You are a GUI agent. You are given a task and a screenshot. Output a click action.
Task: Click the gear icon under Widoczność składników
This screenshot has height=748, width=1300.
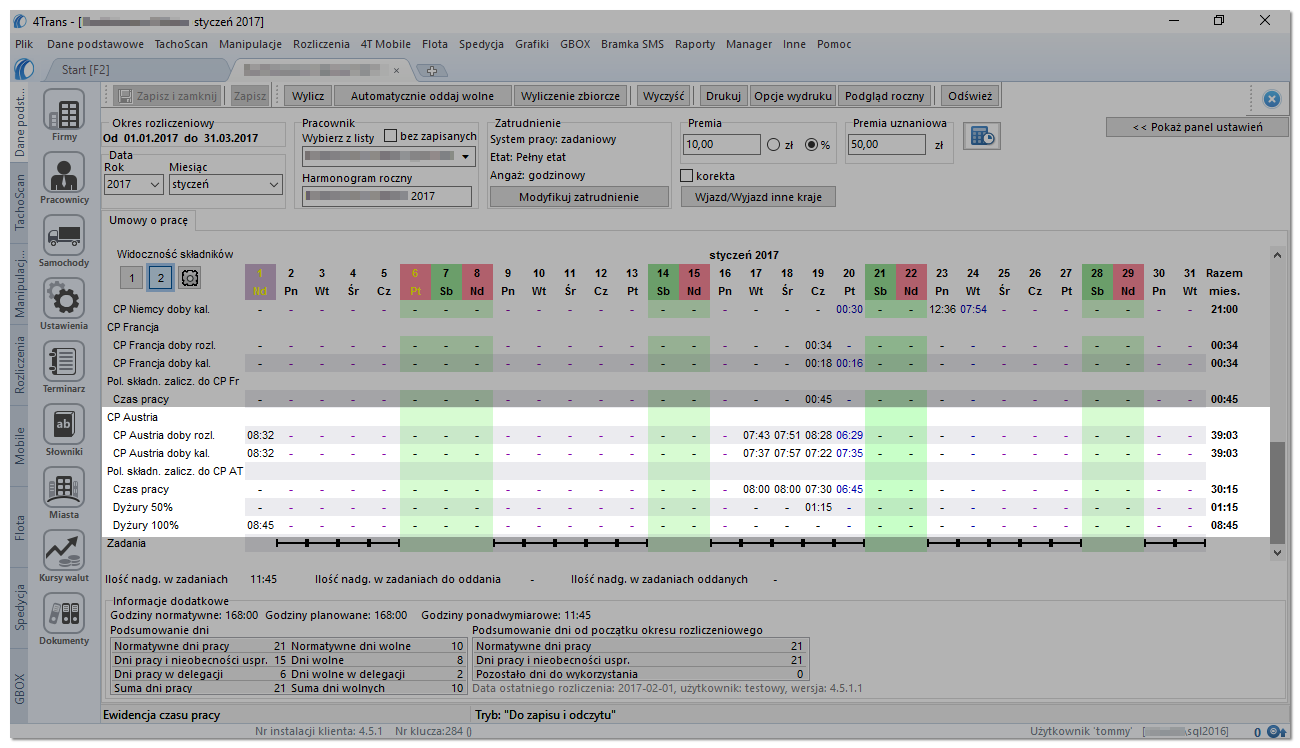tap(190, 277)
